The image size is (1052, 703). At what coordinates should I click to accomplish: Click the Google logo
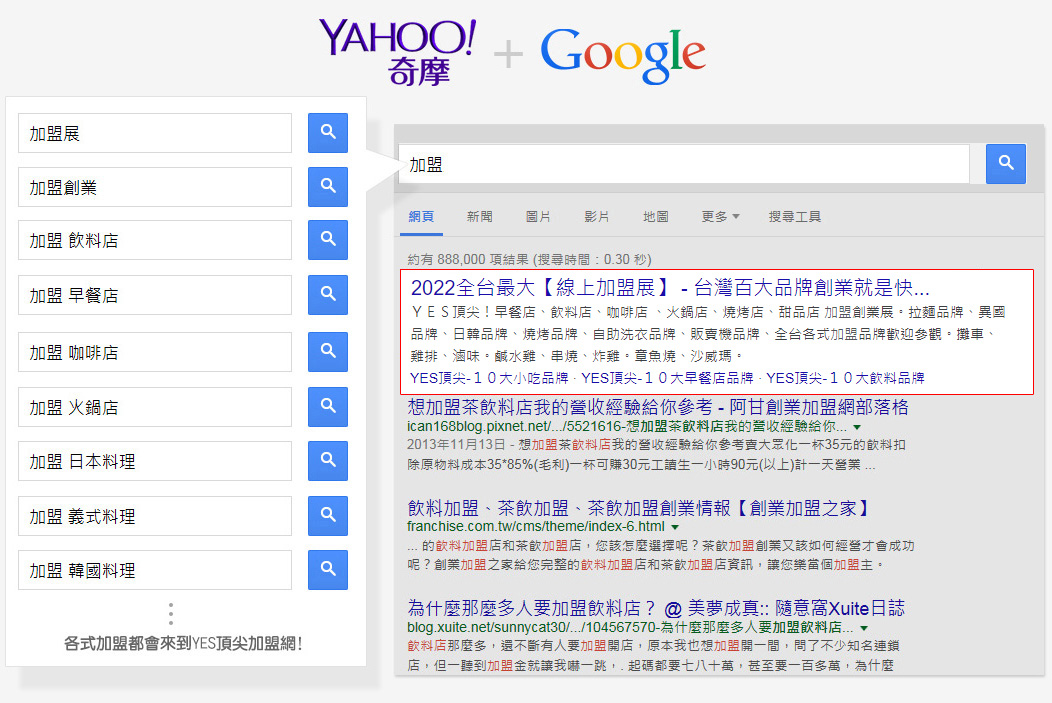tap(623, 55)
